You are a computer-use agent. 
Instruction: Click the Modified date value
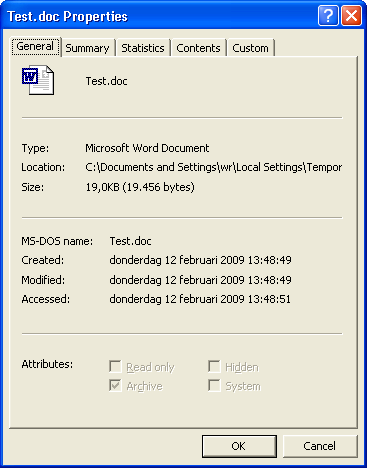coord(200,280)
